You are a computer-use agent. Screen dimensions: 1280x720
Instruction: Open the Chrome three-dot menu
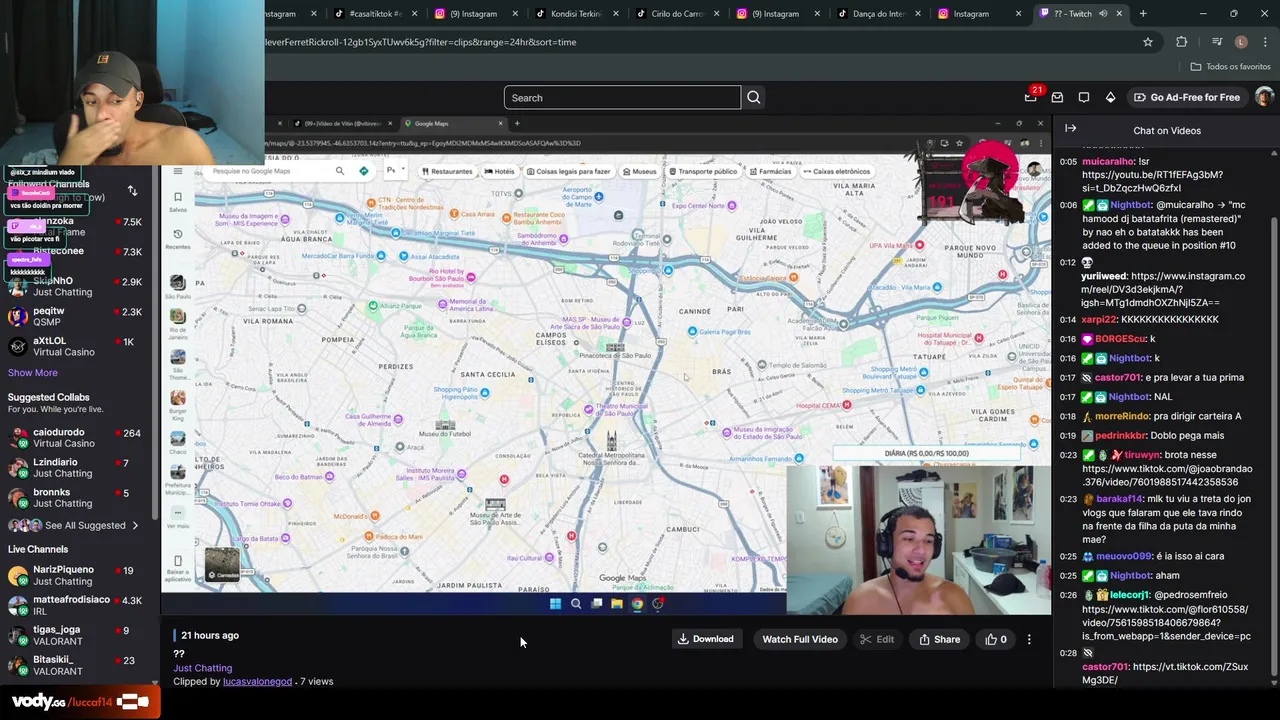pos(1266,42)
